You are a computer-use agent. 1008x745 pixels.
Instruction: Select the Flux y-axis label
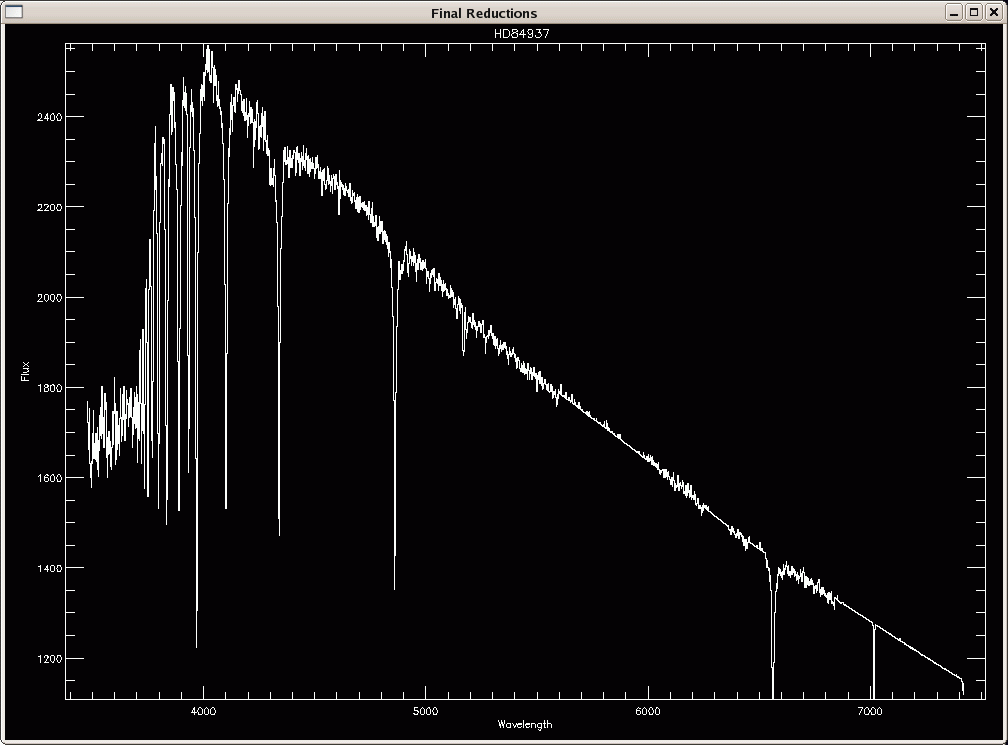(25, 372)
